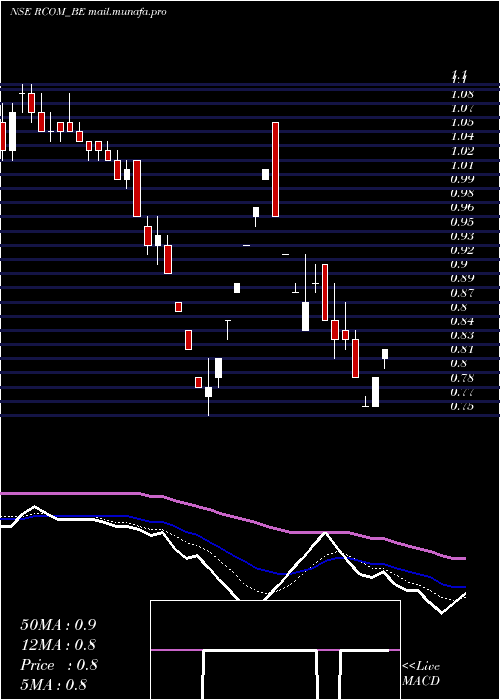The width and height of the screenshot is (500, 700).
Task: Select the 0.77 price axis label
Action: click(x=462, y=392)
